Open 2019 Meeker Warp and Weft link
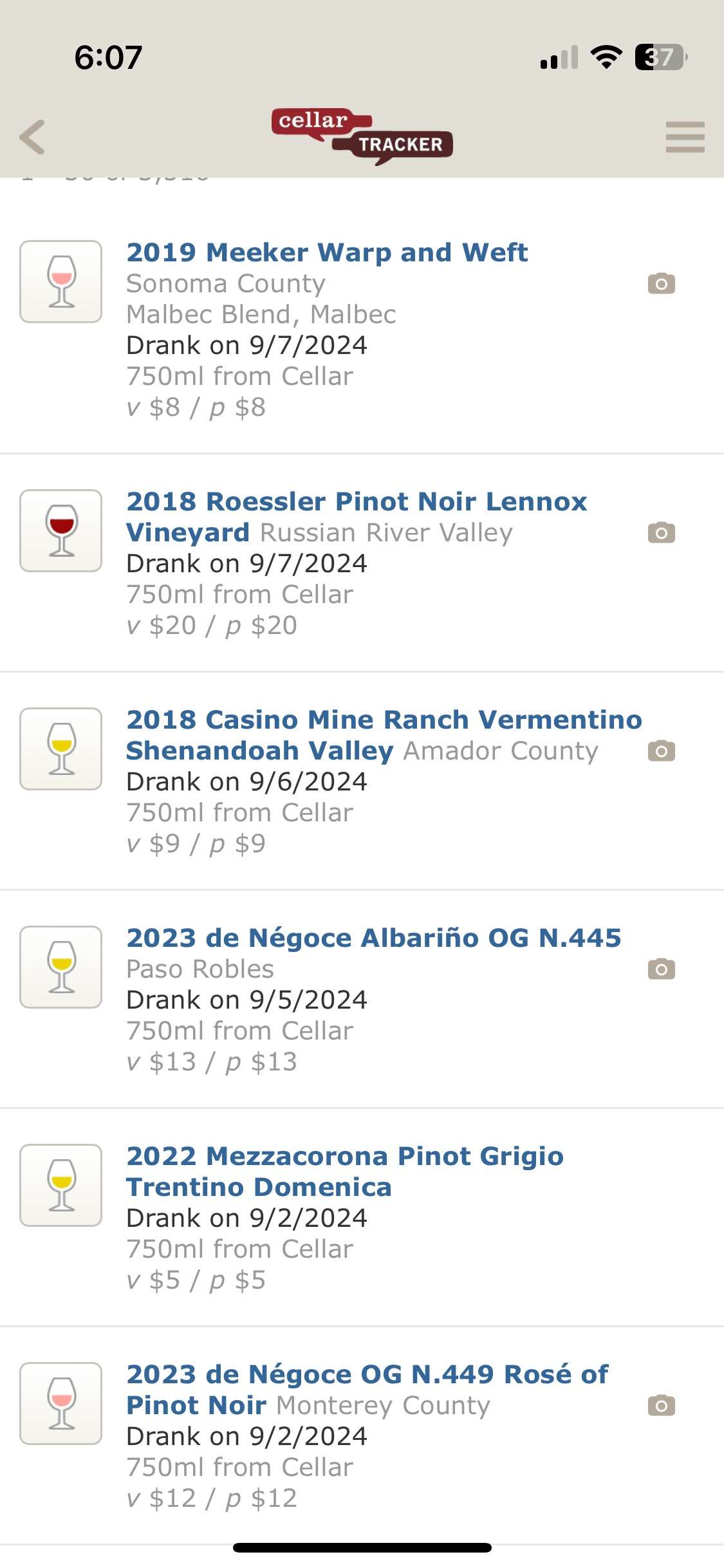Image resolution: width=724 pixels, height=1568 pixels. click(327, 252)
